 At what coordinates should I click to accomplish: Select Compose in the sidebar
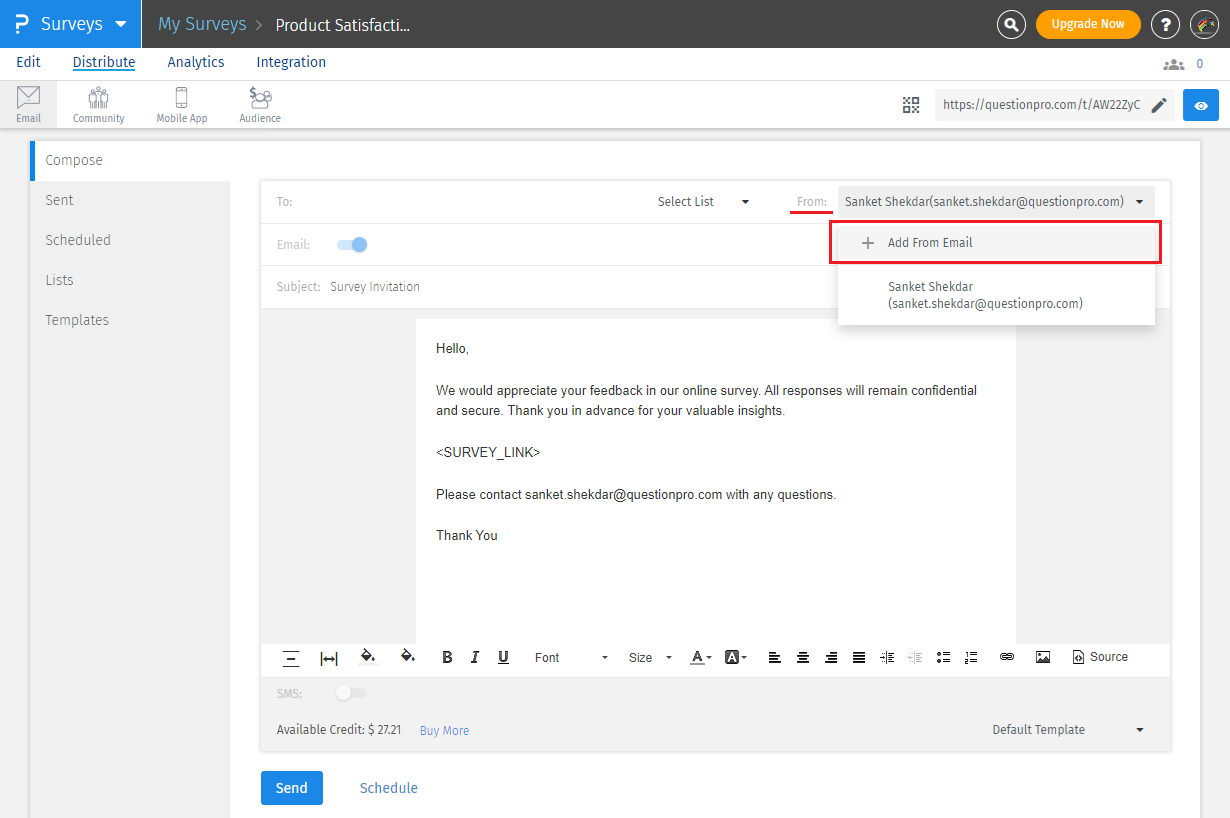tap(130, 160)
